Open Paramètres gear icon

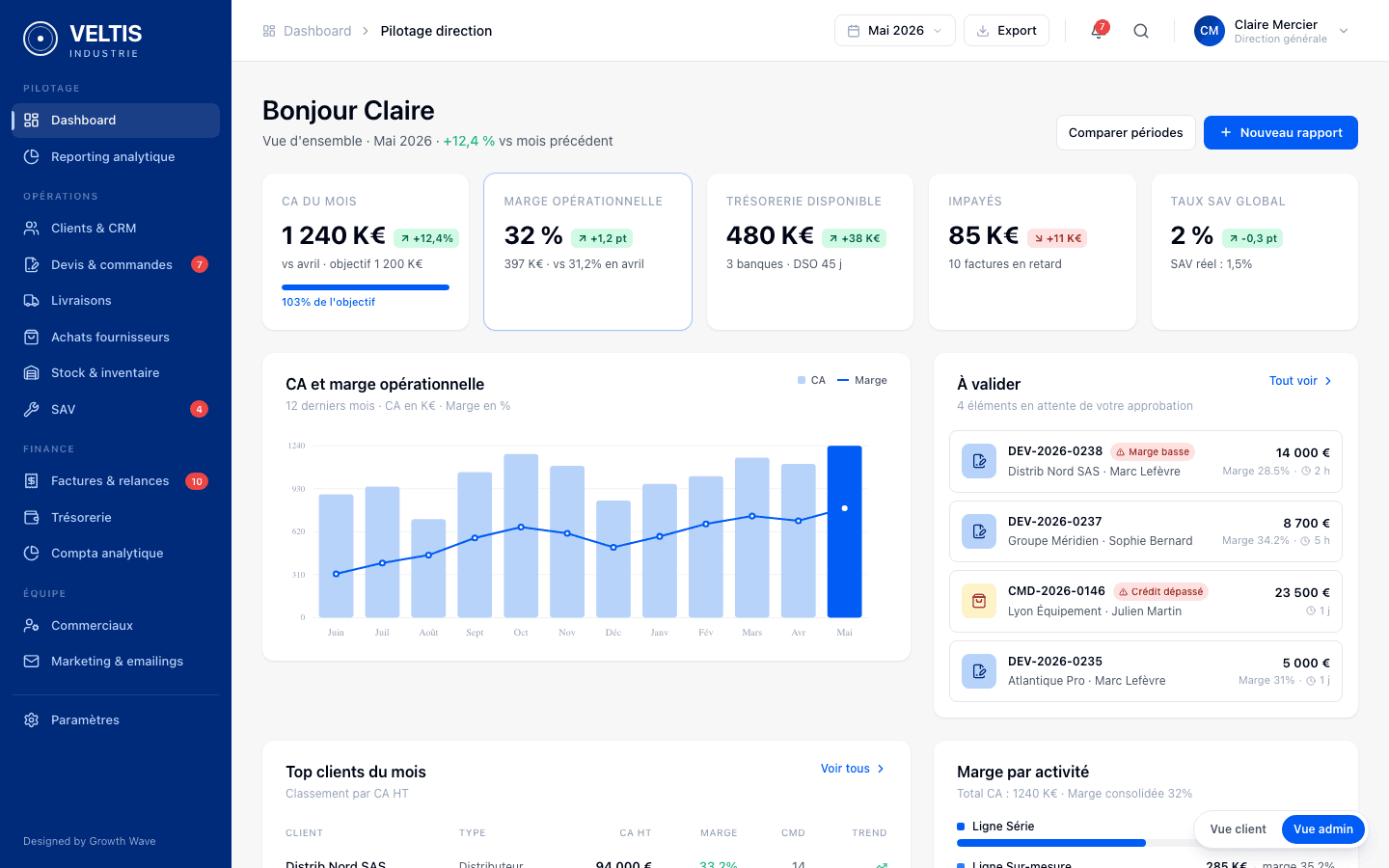click(x=32, y=720)
